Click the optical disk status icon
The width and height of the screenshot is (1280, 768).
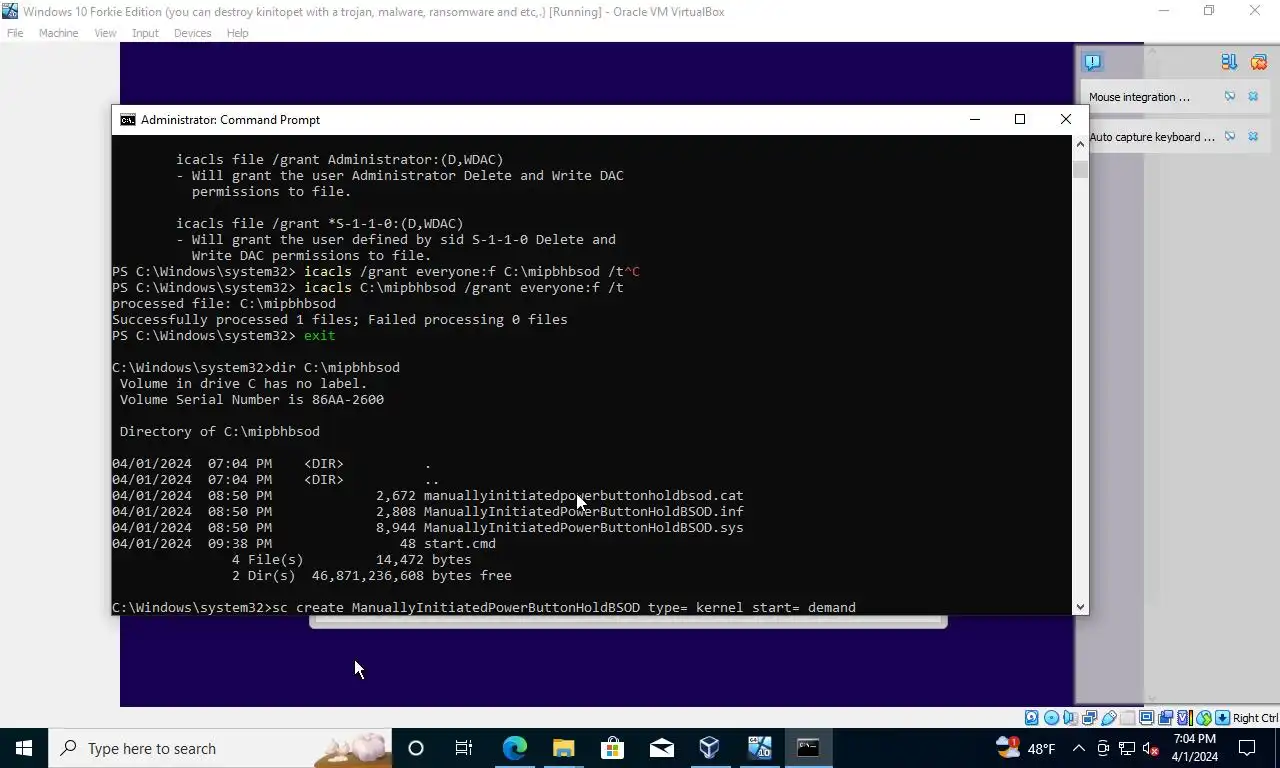pos(1051,718)
